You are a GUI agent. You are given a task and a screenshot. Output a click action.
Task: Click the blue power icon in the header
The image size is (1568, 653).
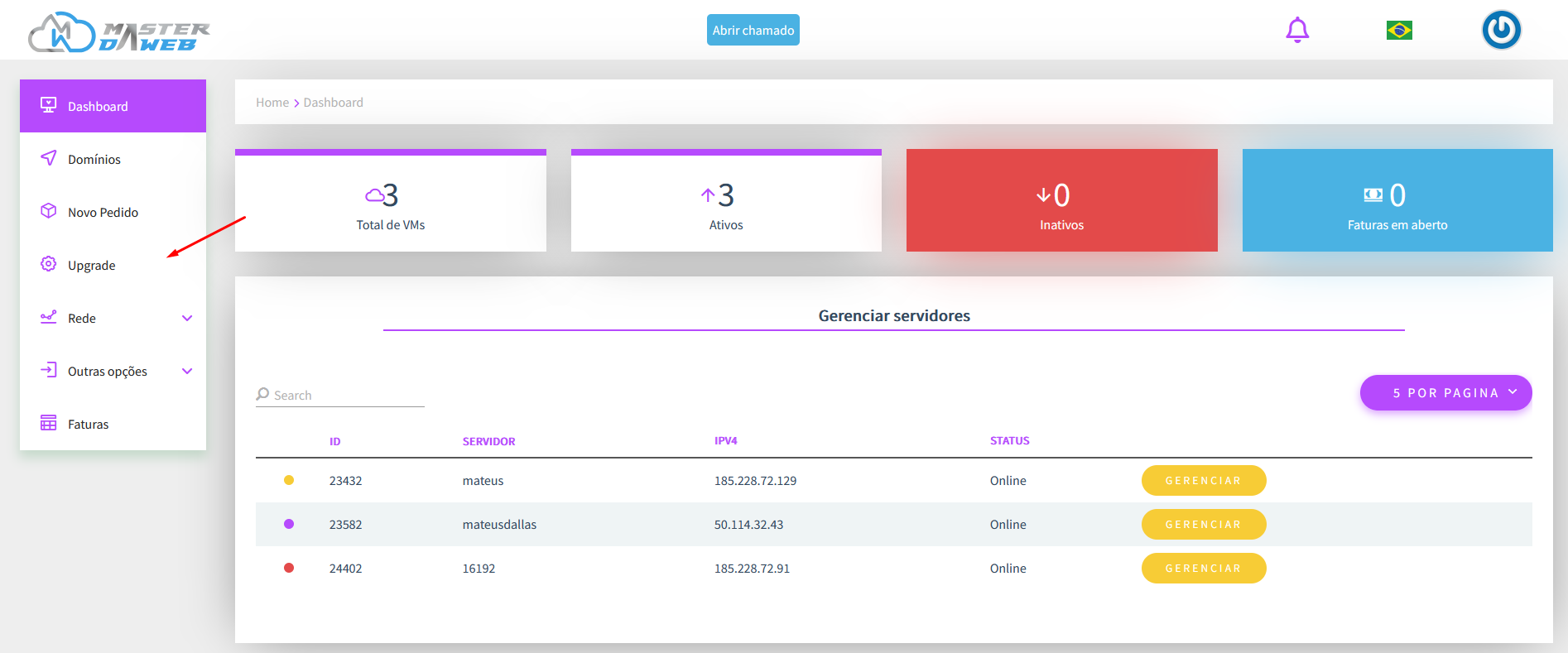click(1501, 30)
